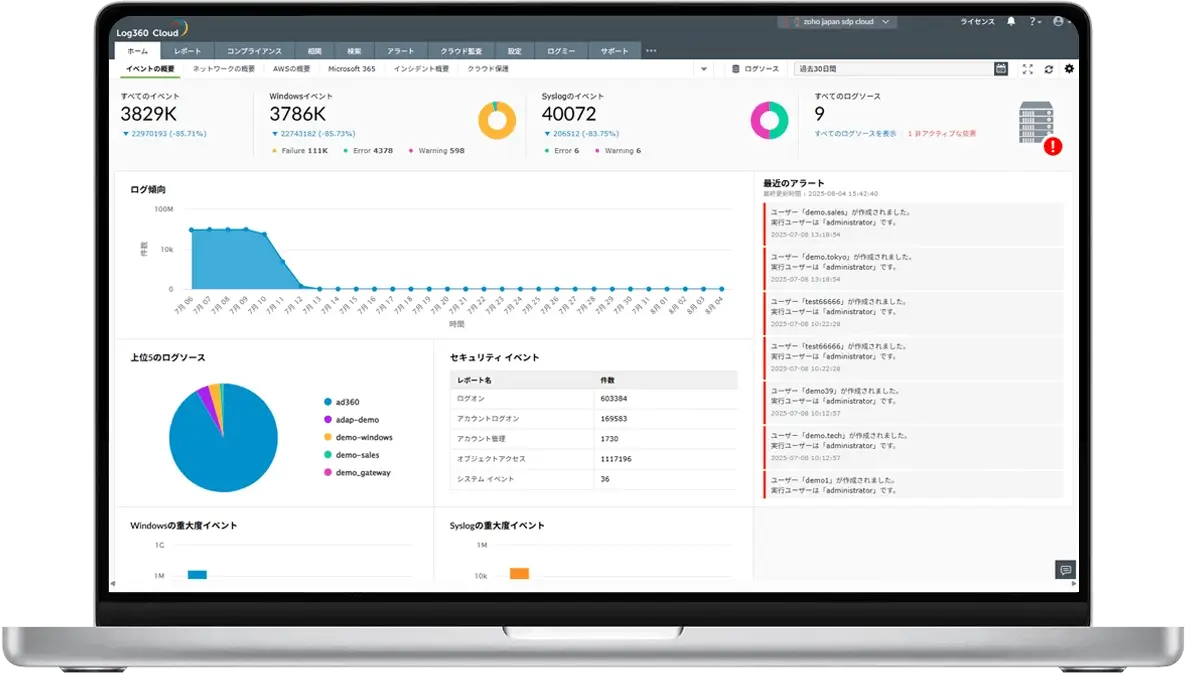This screenshot has height=674, width=1186.
Task: Open the help question mark menu
Action: (1035, 22)
